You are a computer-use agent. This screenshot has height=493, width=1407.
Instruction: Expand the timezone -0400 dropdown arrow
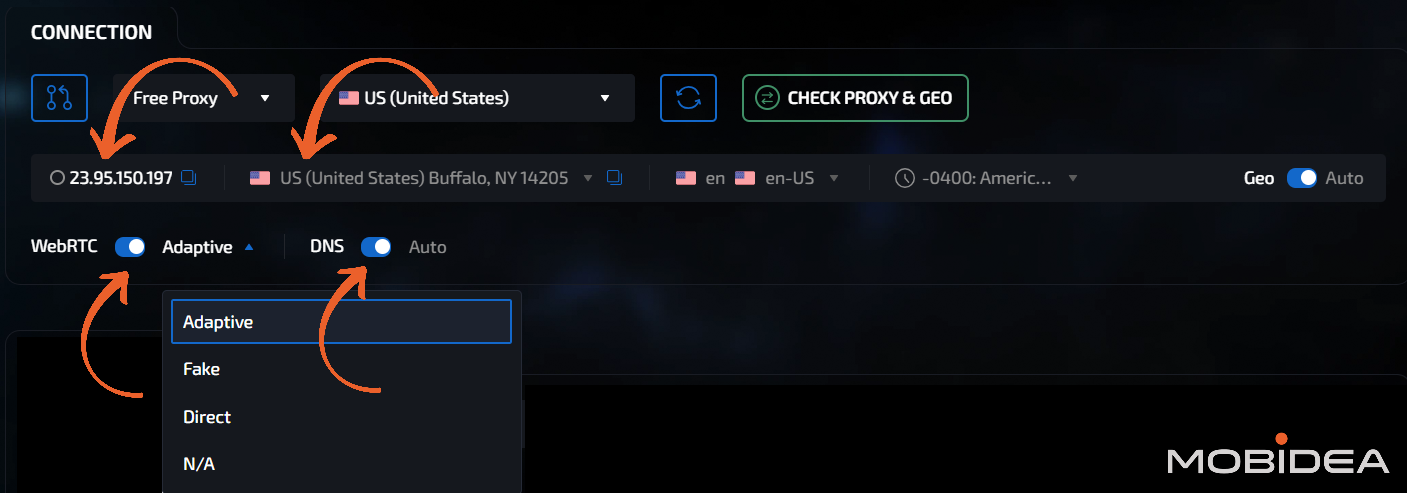[1073, 178]
